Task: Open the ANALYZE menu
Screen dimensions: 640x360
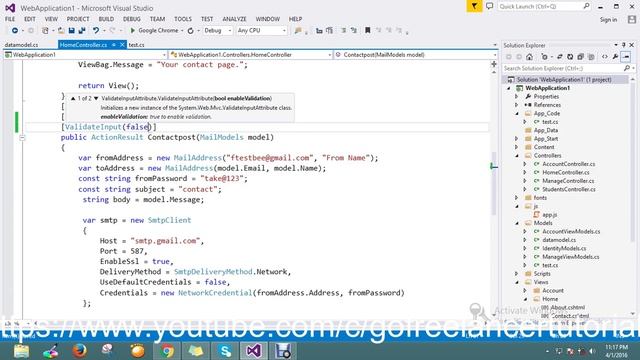Action: click(234, 19)
